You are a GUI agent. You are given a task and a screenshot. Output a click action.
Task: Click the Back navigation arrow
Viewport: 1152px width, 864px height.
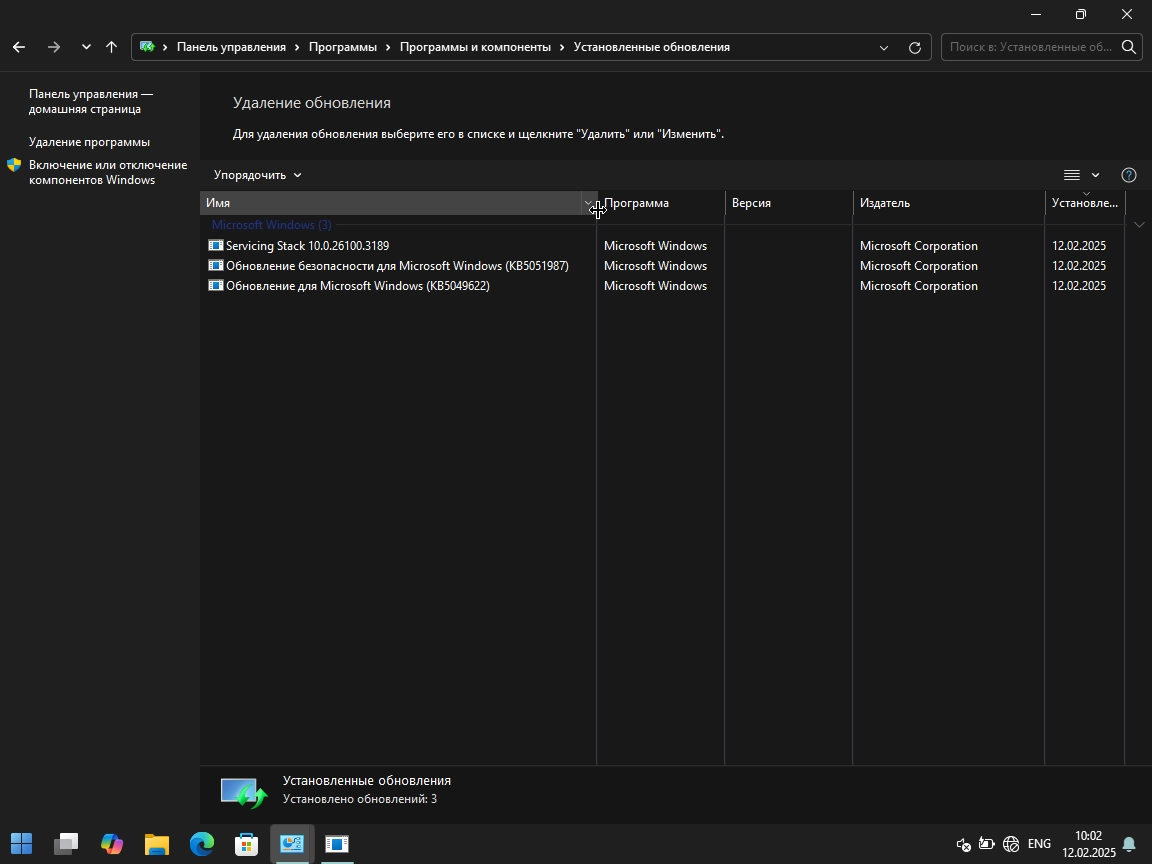point(19,47)
